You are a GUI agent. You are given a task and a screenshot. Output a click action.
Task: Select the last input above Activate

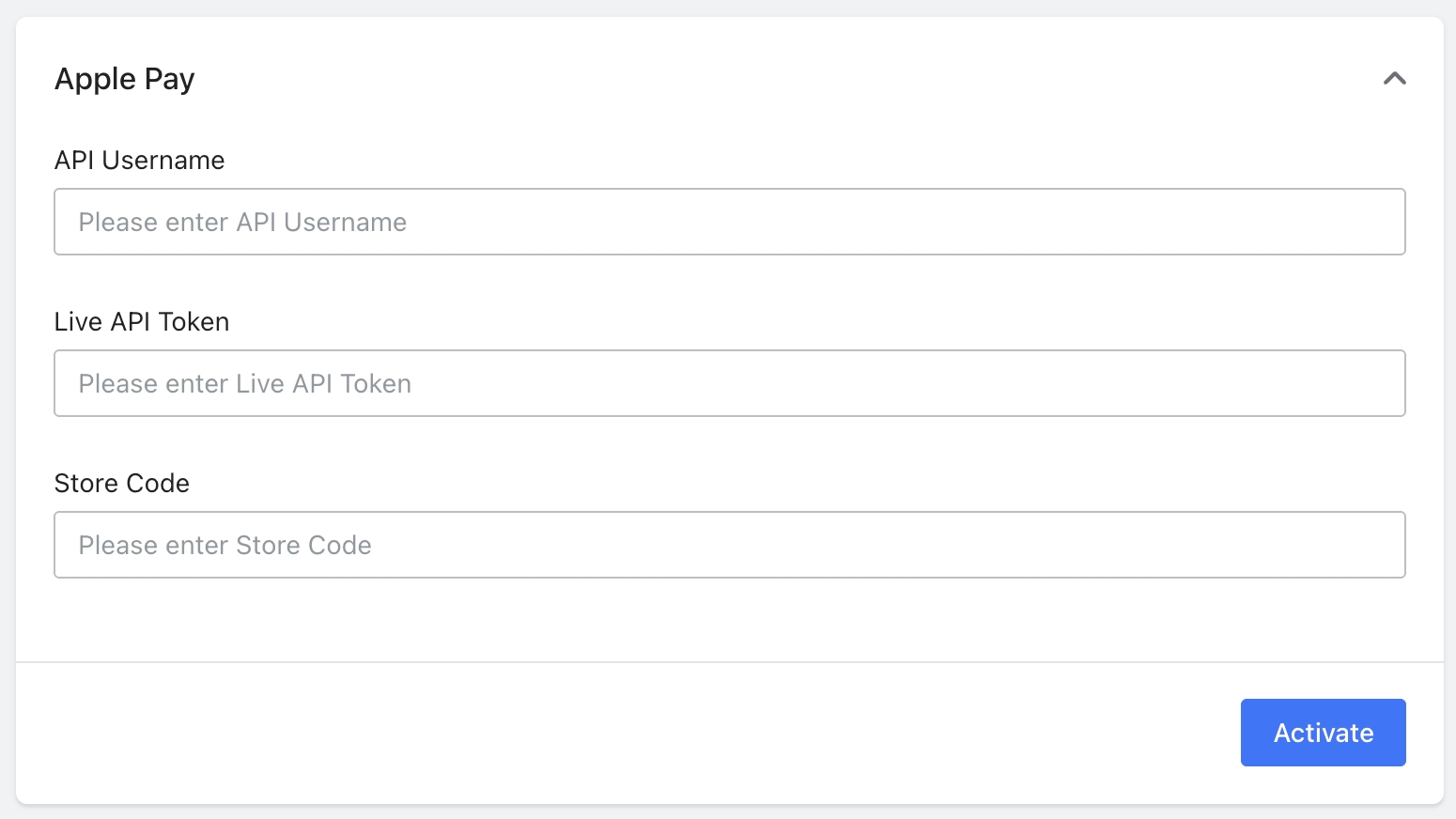(729, 545)
